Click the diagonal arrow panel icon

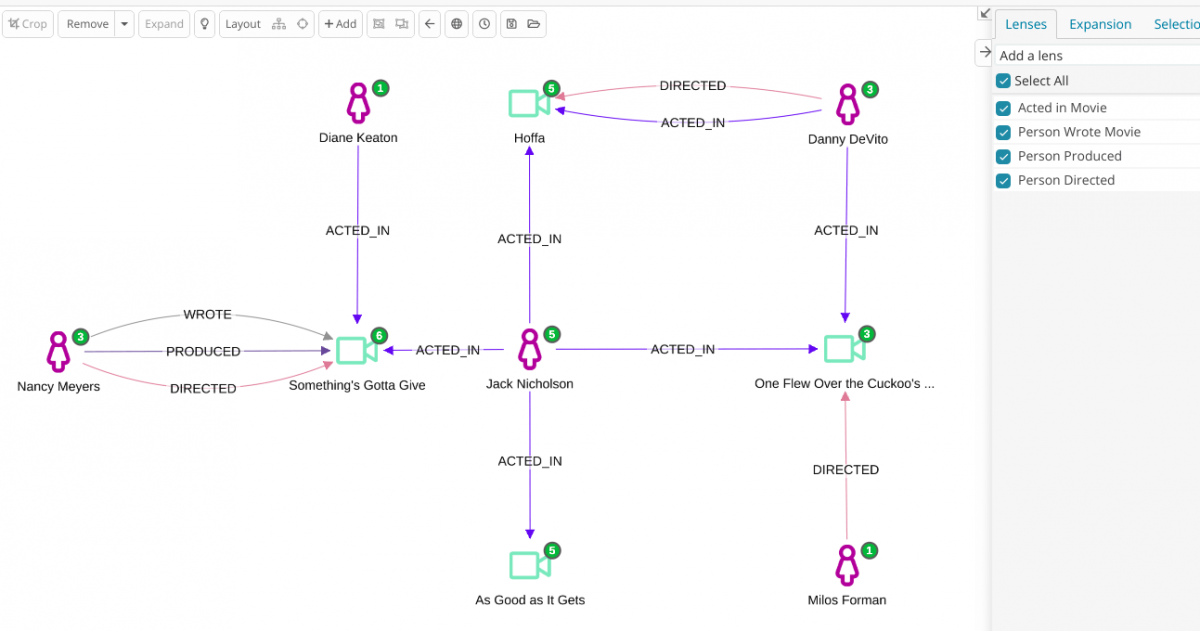(x=985, y=13)
